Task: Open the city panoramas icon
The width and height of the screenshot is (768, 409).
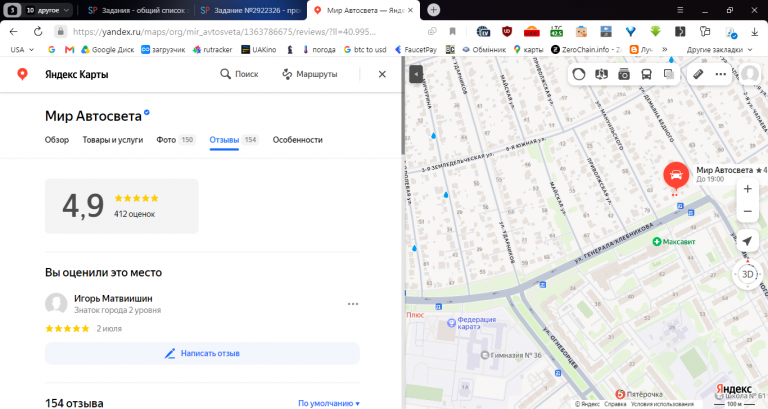Action: point(601,74)
